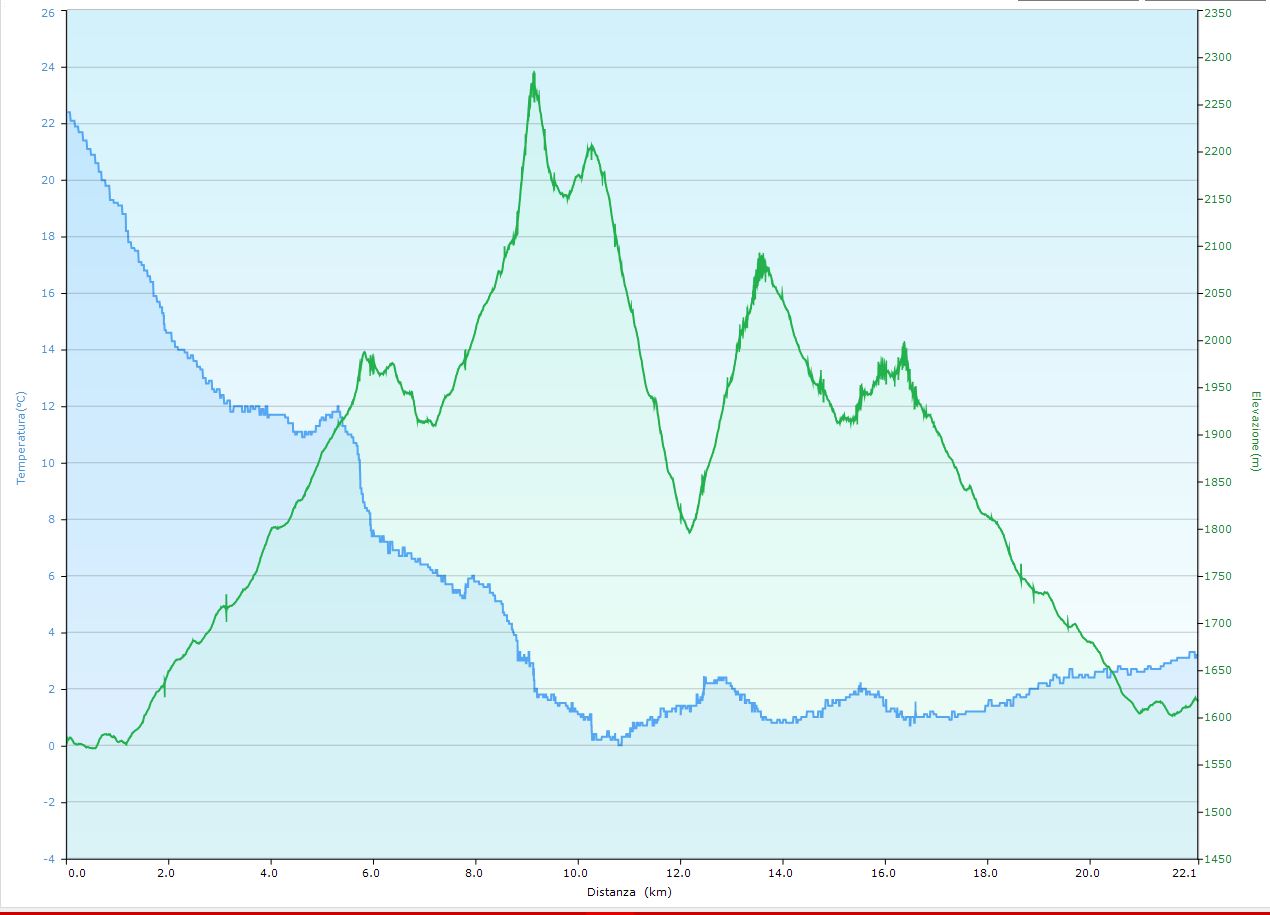Click the Temperatura(°C) axis title
This screenshot has height=915, width=1270.
click(19, 437)
